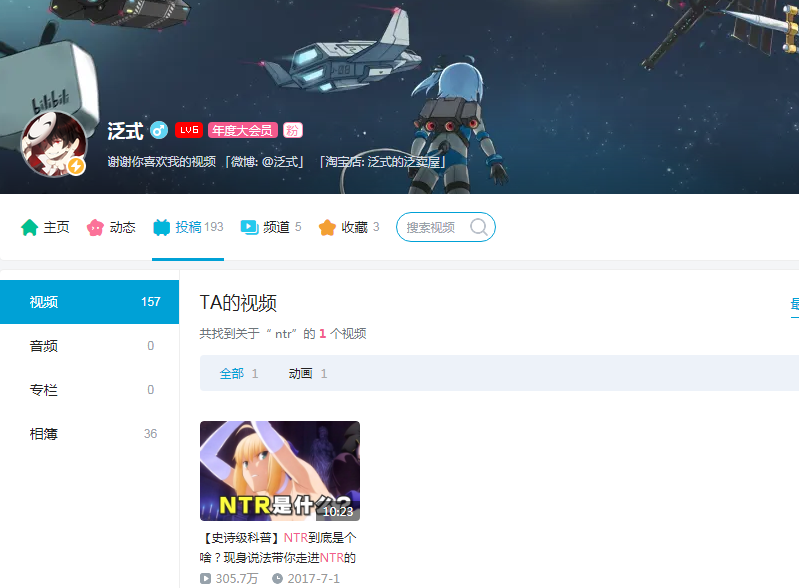Click the 频道 play-screen icon
The height and width of the screenshot is (588, 799).
point(249,227)
